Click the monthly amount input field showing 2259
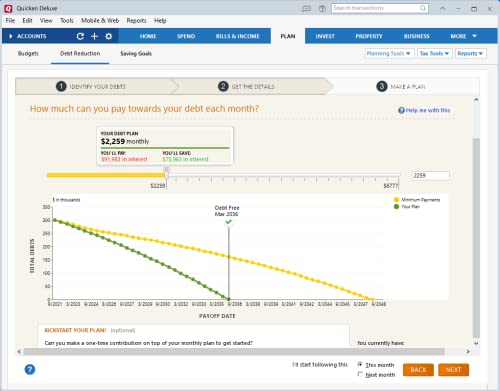Screen dimensions: 500x391 [x=431, y=176]
